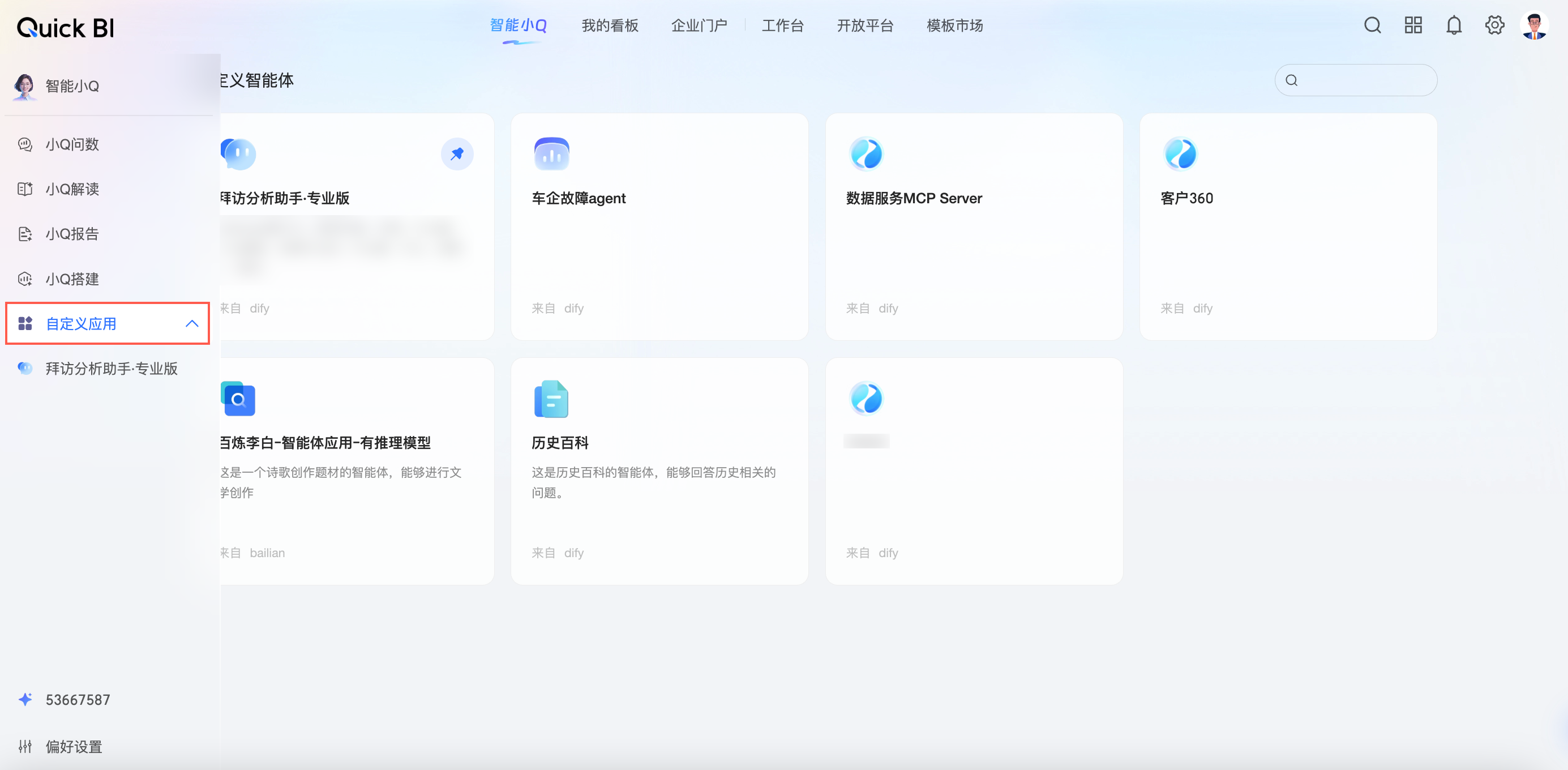Switch to the 工作台 tab
The width and height of the screenshot is (1568, 770).
783,25
